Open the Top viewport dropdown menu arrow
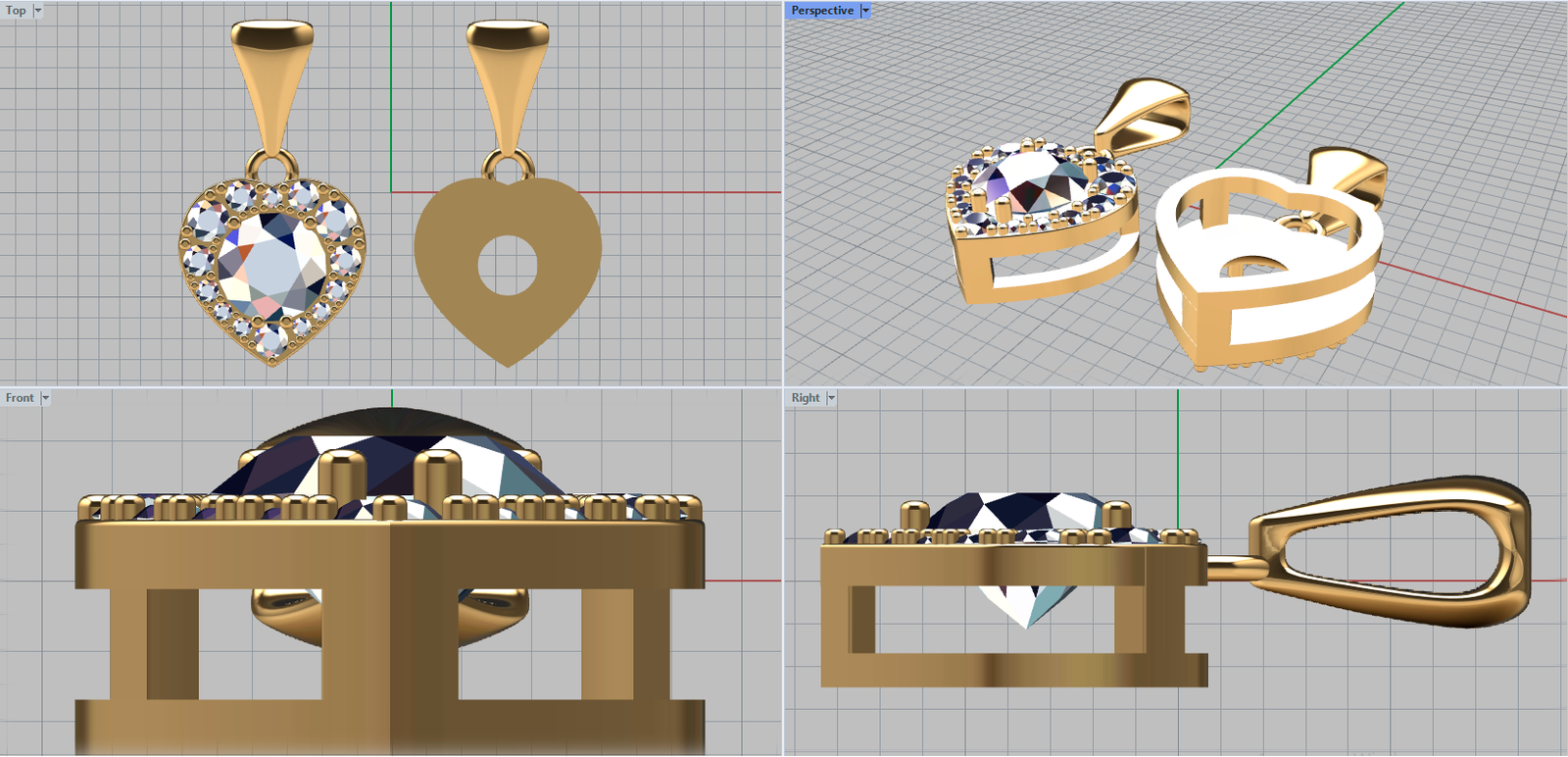The image size is (1568, 757). click(x=38, y=11)
